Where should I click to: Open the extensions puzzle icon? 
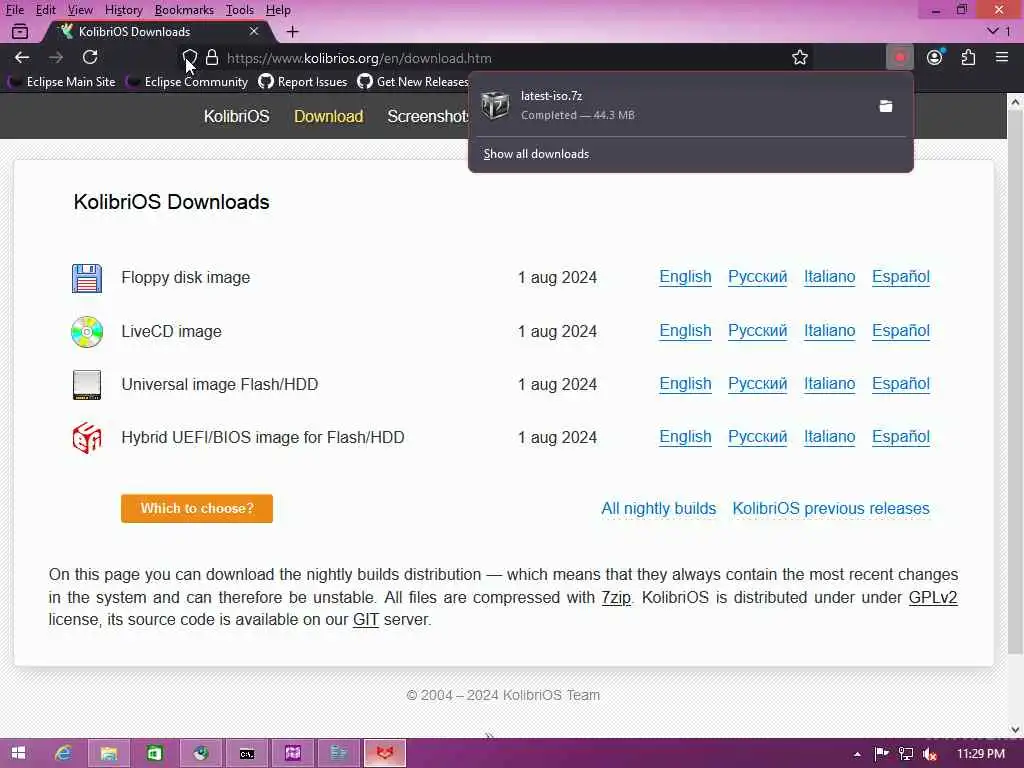pos(968,57)
